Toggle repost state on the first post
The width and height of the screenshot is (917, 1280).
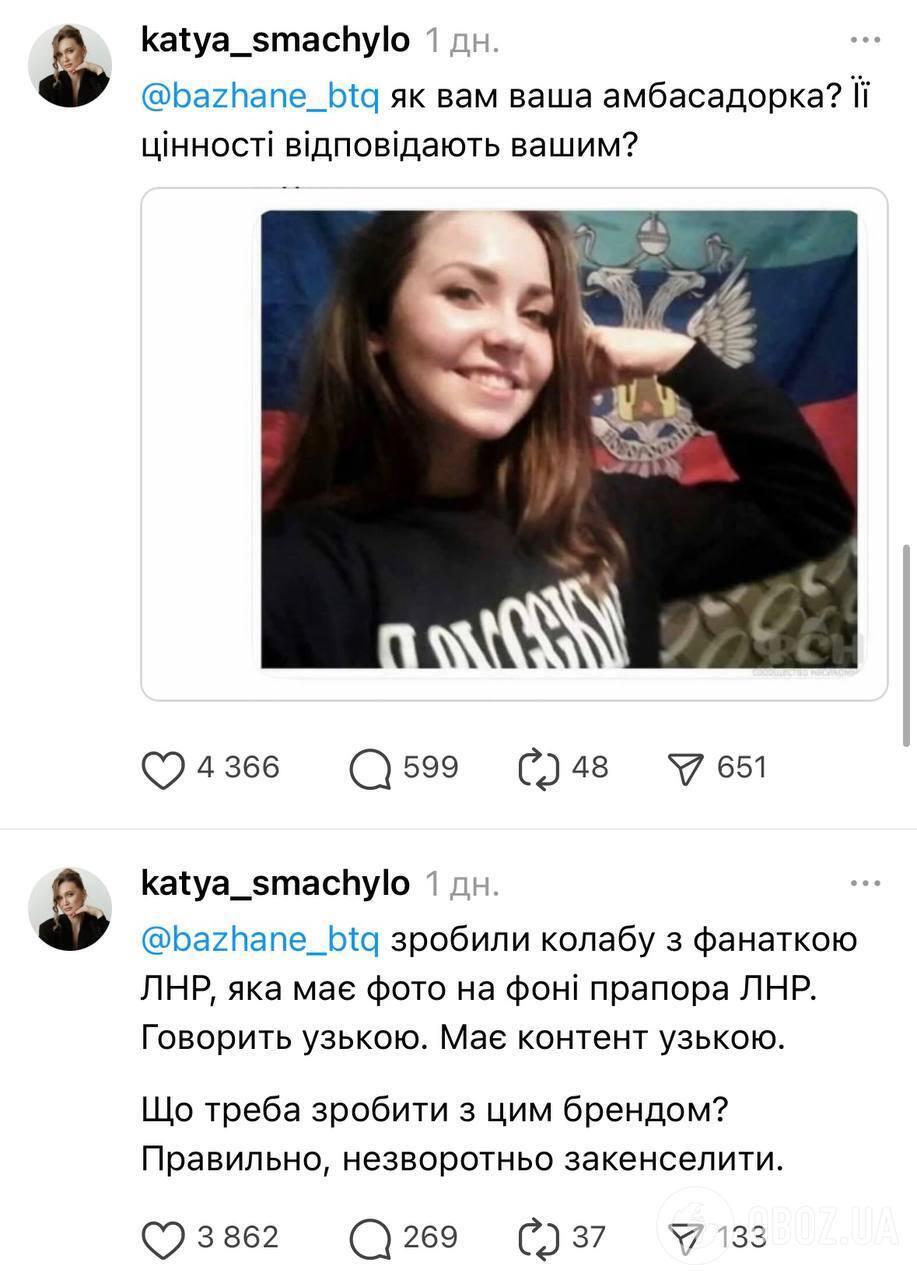(541, 767)
